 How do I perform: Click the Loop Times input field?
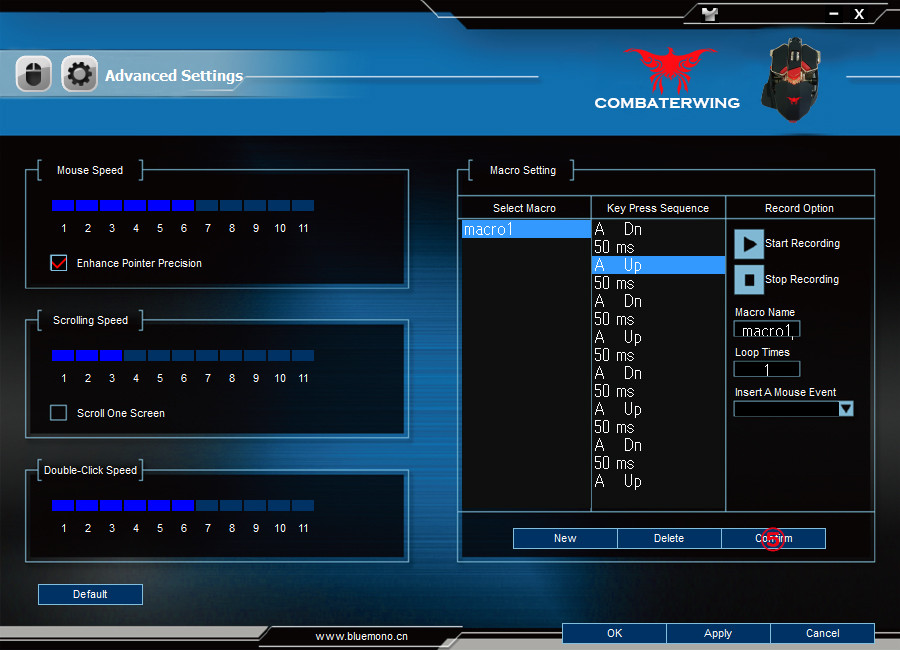click(767, 369)
